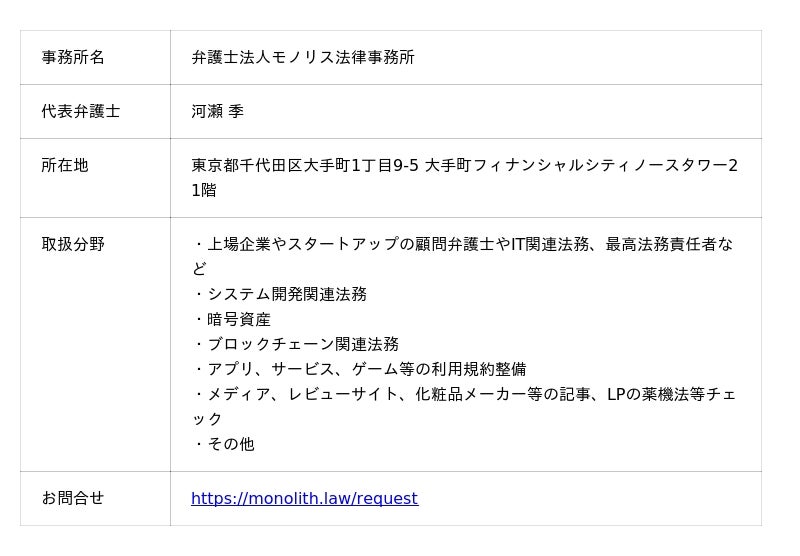This screenshot has width=800, height=556.
Task: Click the 事務所名 row label
Action: click(73, 58)
